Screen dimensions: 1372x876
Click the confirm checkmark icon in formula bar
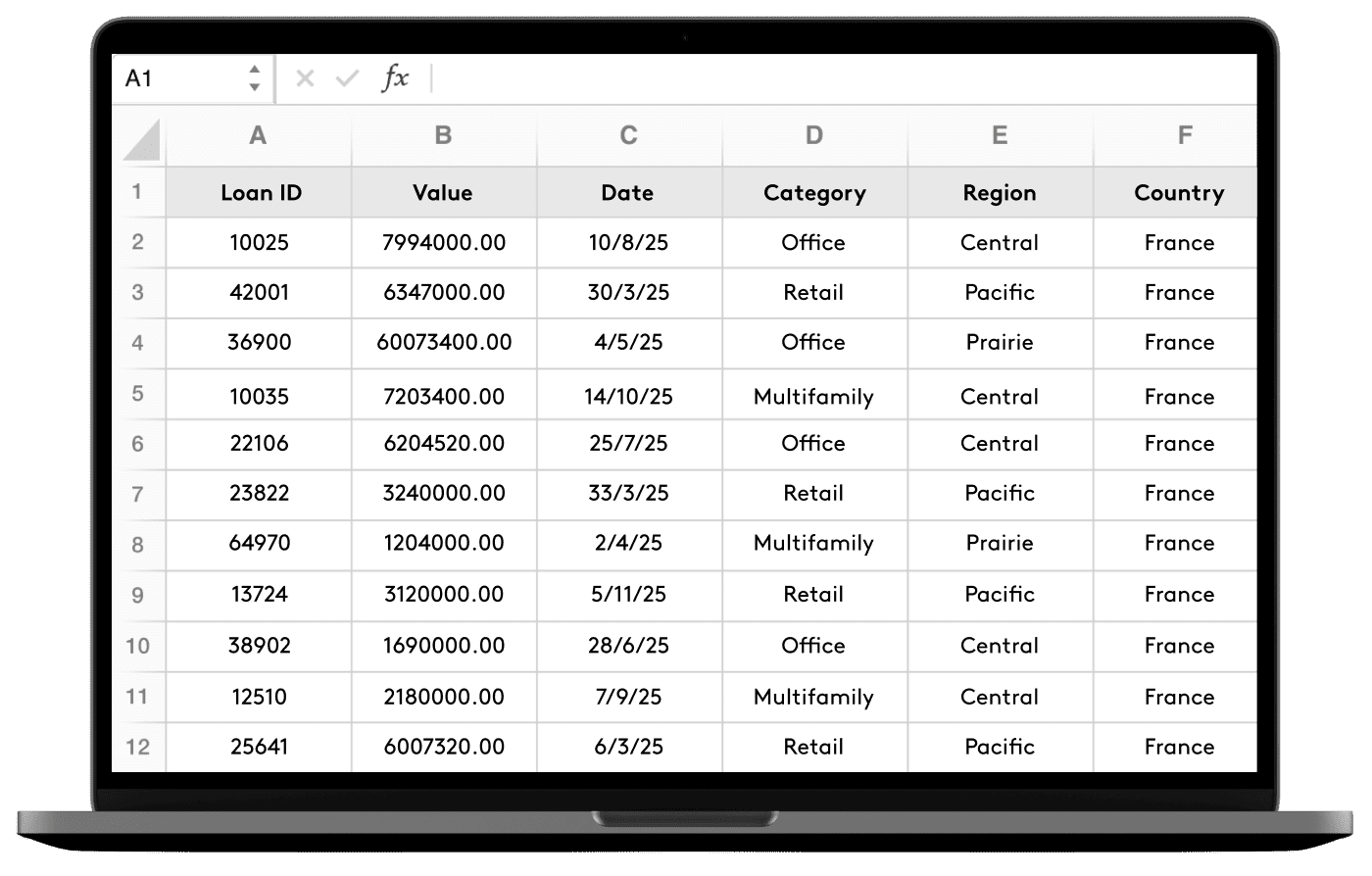click(347, 79)
